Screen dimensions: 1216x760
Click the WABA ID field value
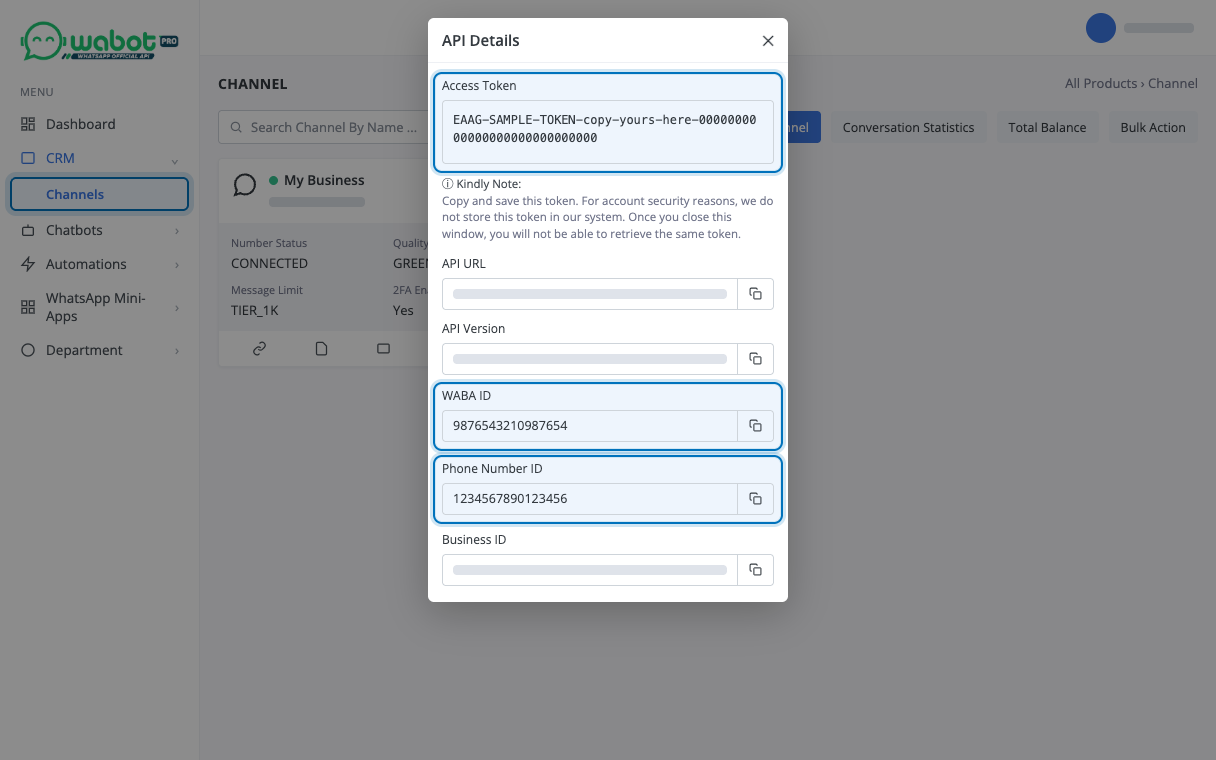(x=590, y=426)
